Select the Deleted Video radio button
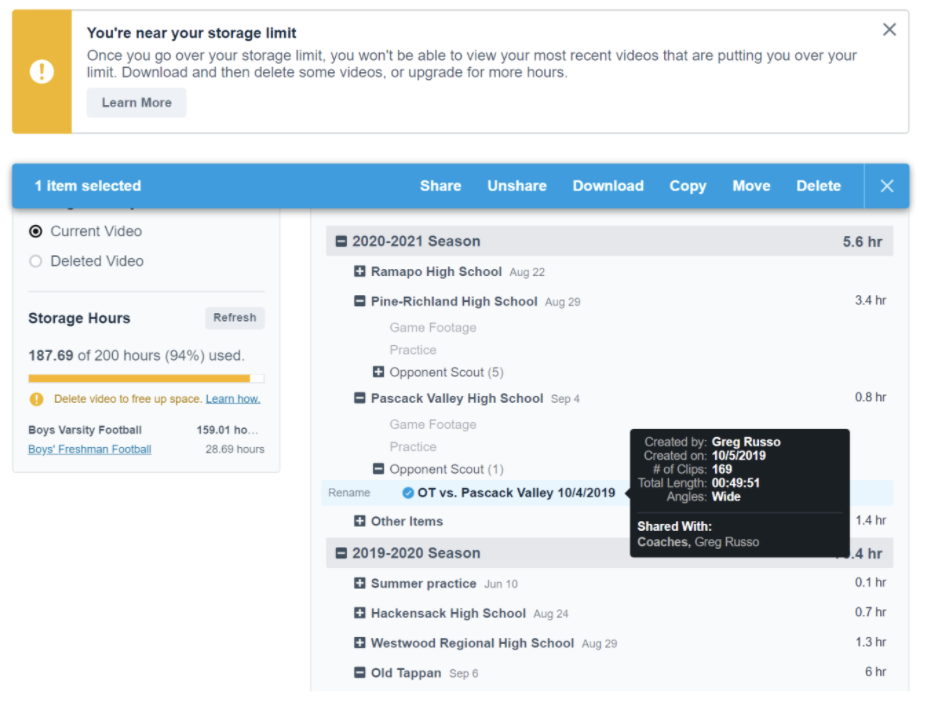The height and width of the screenshot is (708, 930). pos(36,261)
